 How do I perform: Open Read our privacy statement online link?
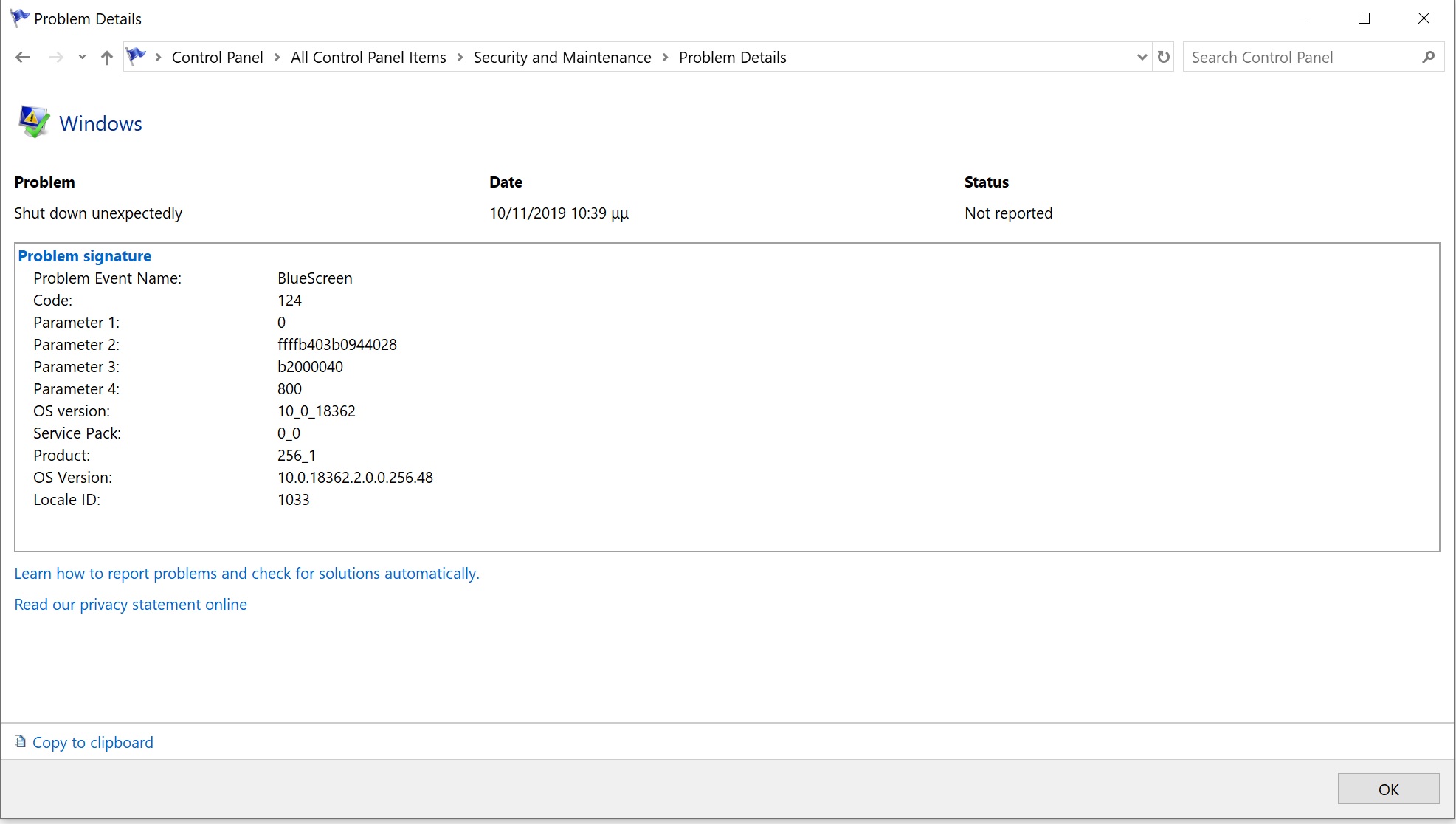131,605
